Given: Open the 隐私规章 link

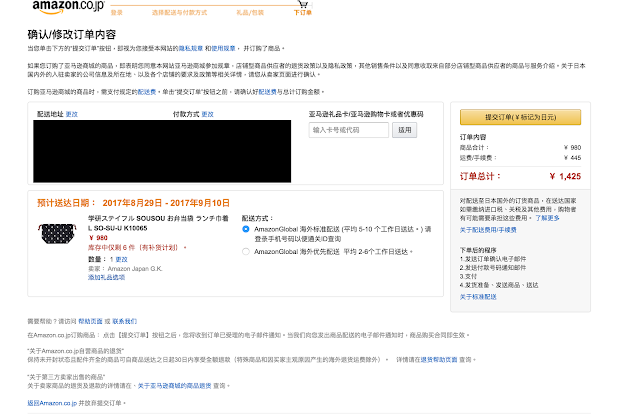Looking at the screenshot, I should click(x=191, y=48).
